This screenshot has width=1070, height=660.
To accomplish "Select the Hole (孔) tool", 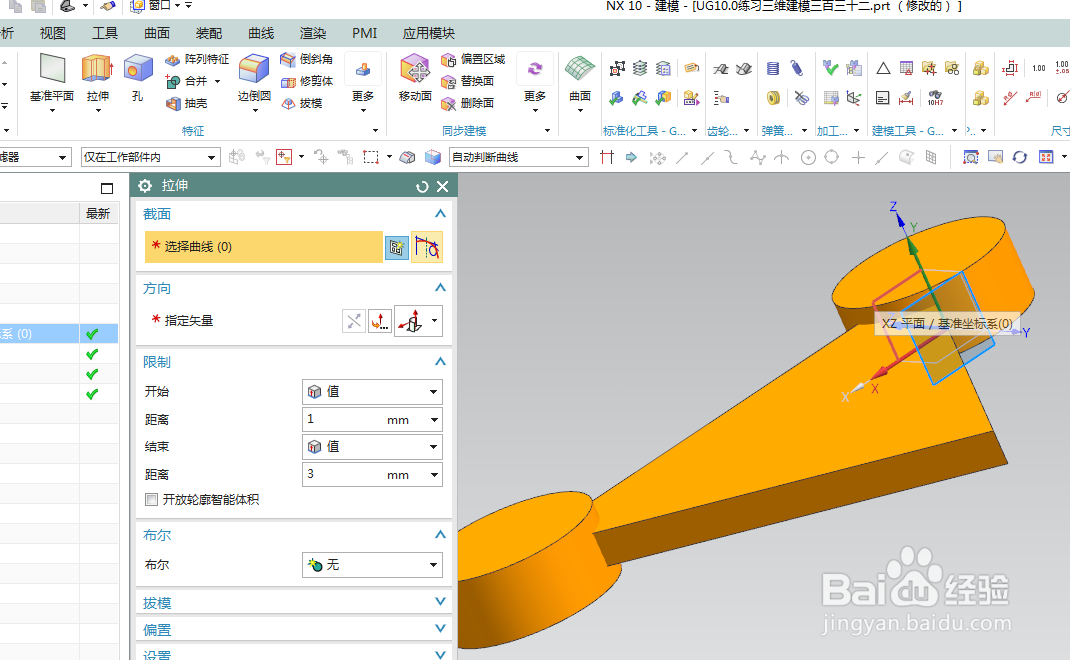I will pyautogui.click(x=138, y=78).
